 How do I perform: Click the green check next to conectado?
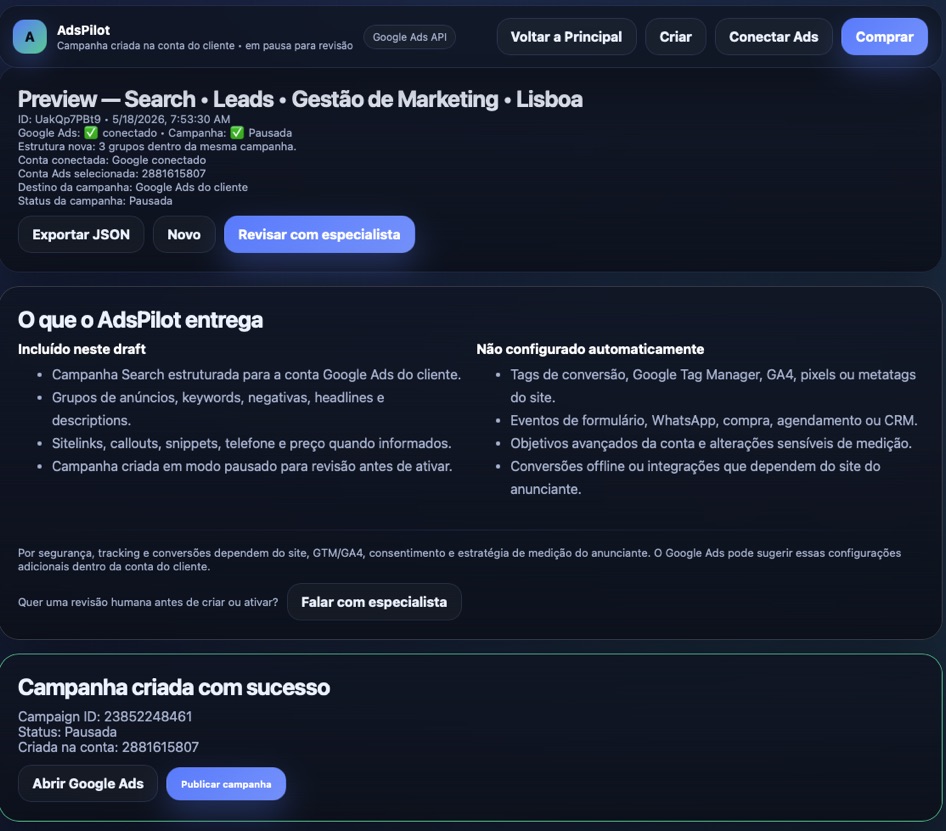point(90,133)
